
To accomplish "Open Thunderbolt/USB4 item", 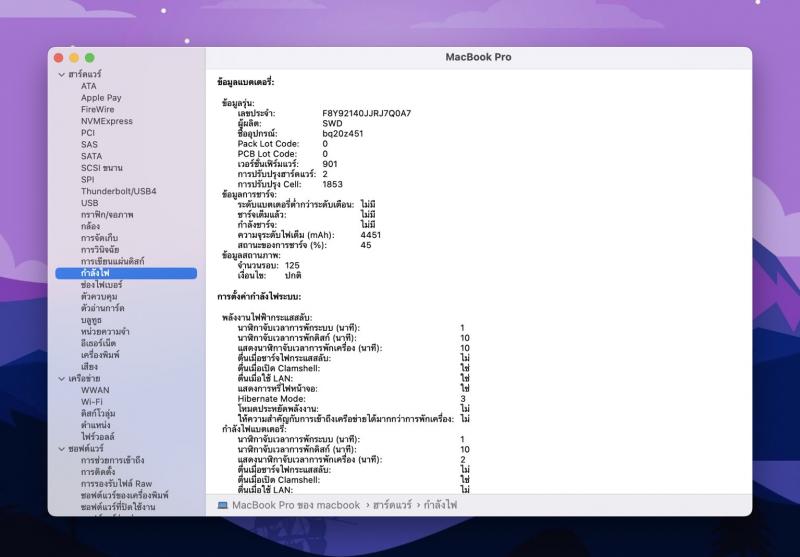I will [118, 191].
